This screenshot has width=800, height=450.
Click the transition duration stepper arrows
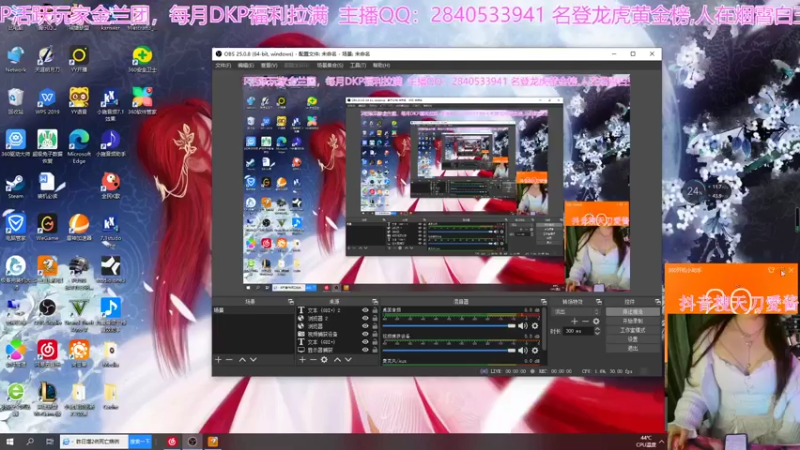[597, 331]
